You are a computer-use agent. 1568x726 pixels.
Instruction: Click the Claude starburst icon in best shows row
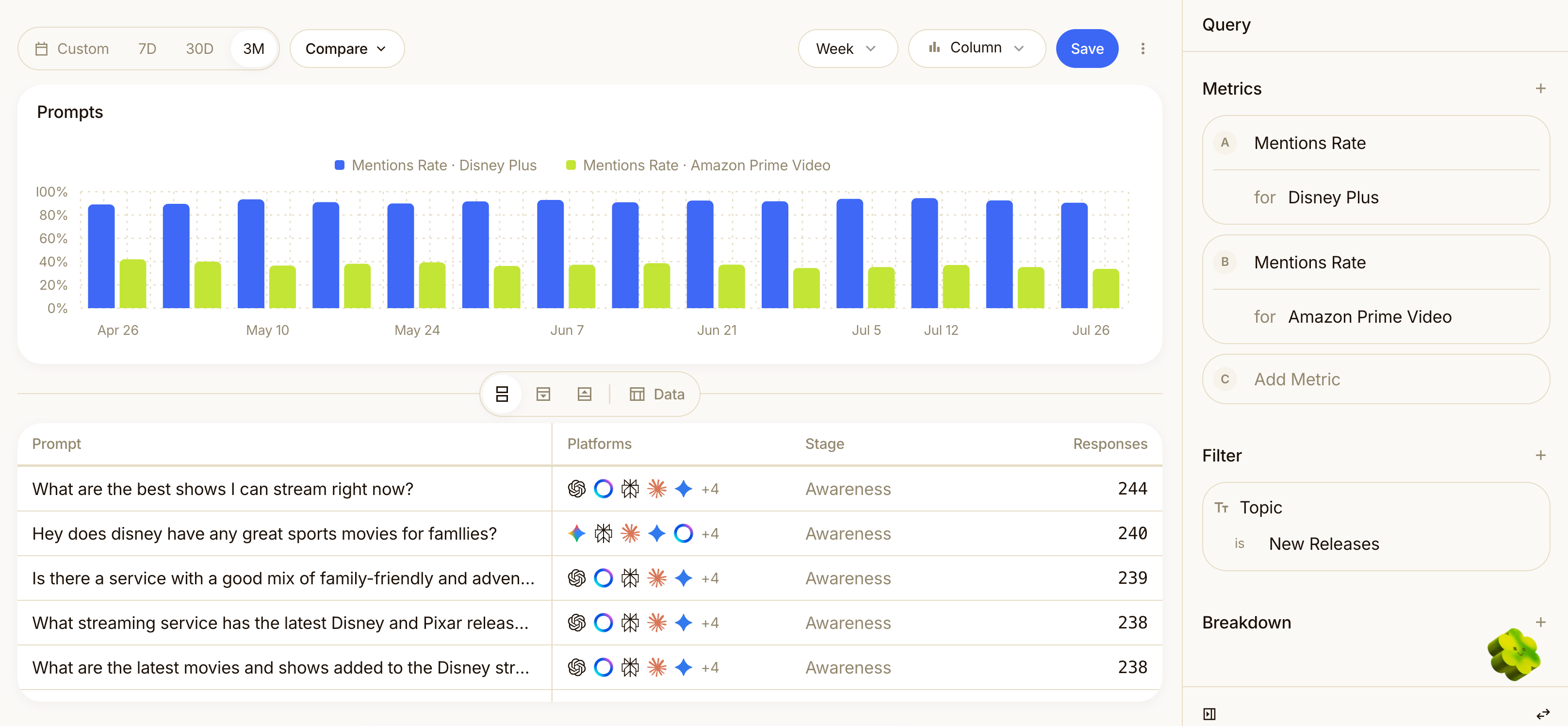[x=657, y=489]
